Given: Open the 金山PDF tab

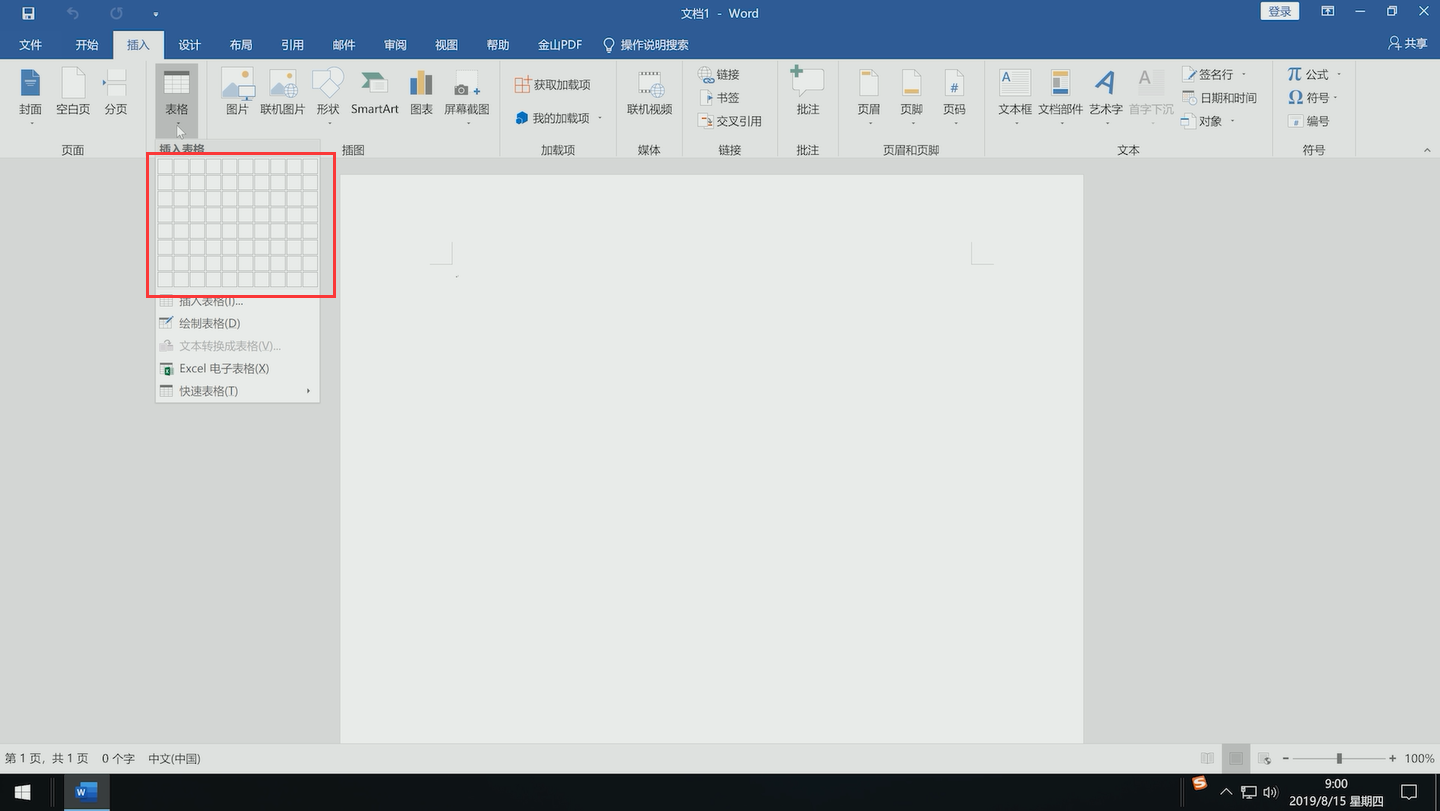Looking at the screenshot, I should tap(560, 45).
